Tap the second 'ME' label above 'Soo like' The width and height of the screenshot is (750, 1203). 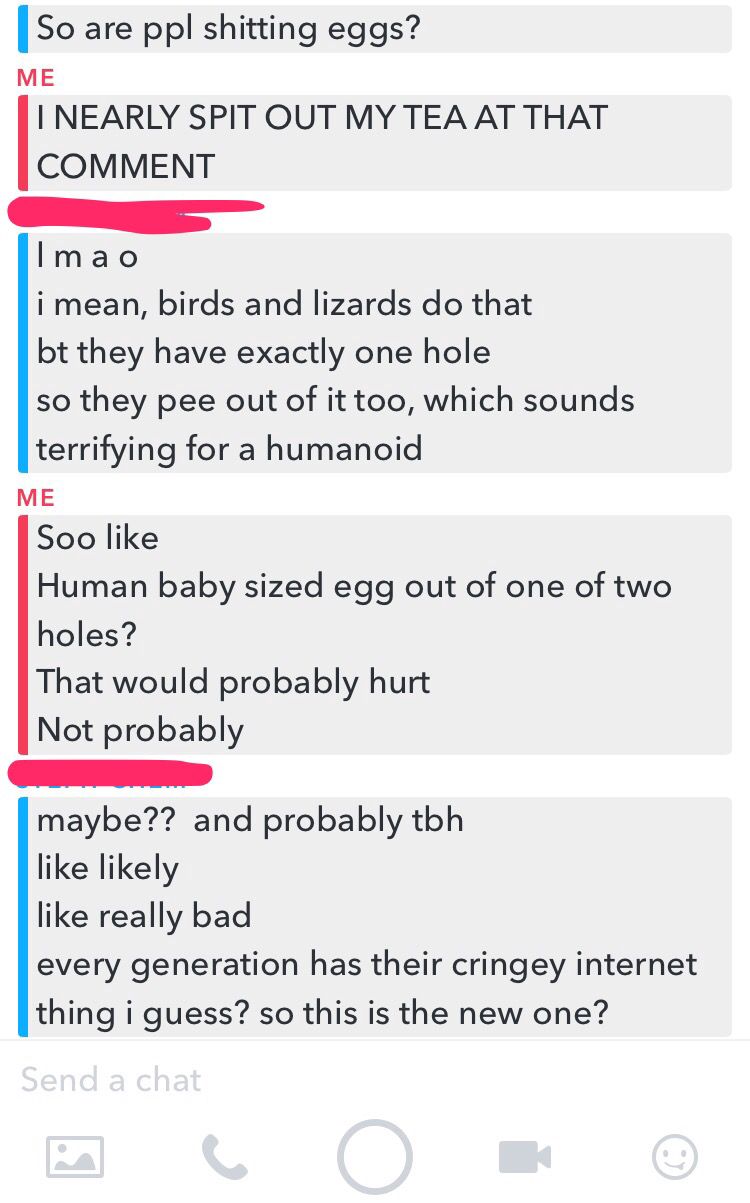click(36, 498)
